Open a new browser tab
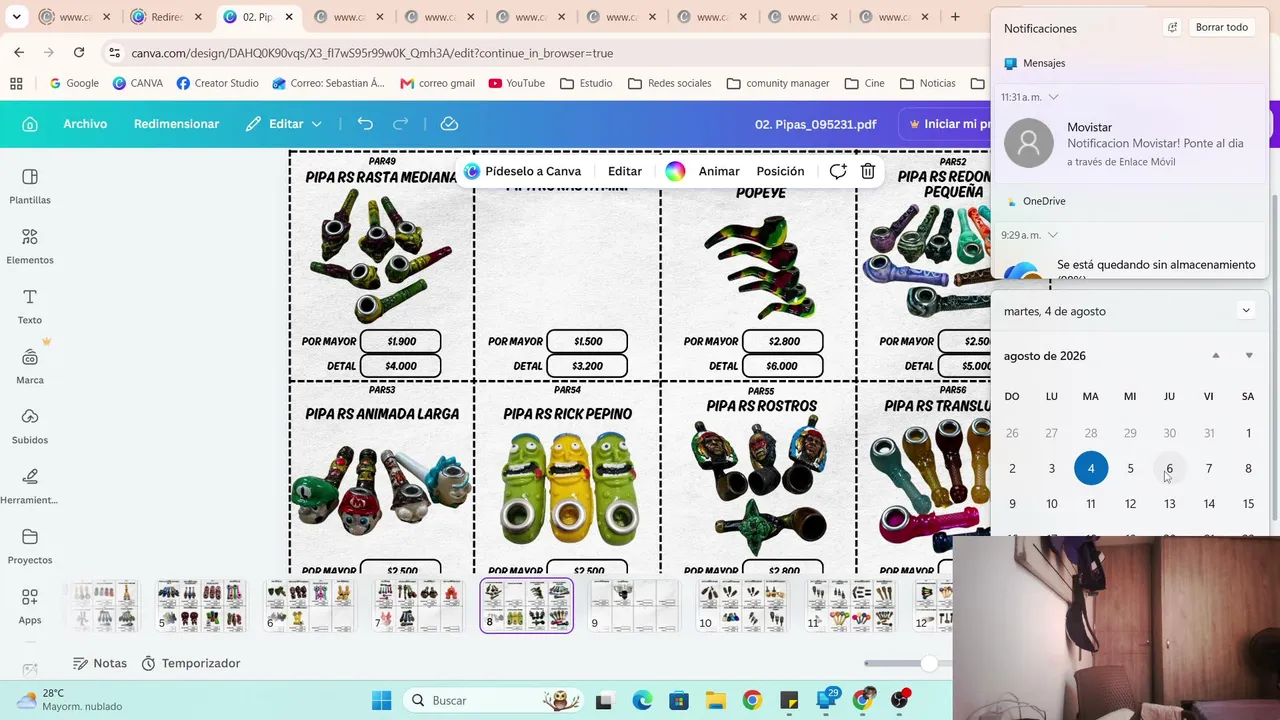 pyautogui.click(x=955, y=17)
